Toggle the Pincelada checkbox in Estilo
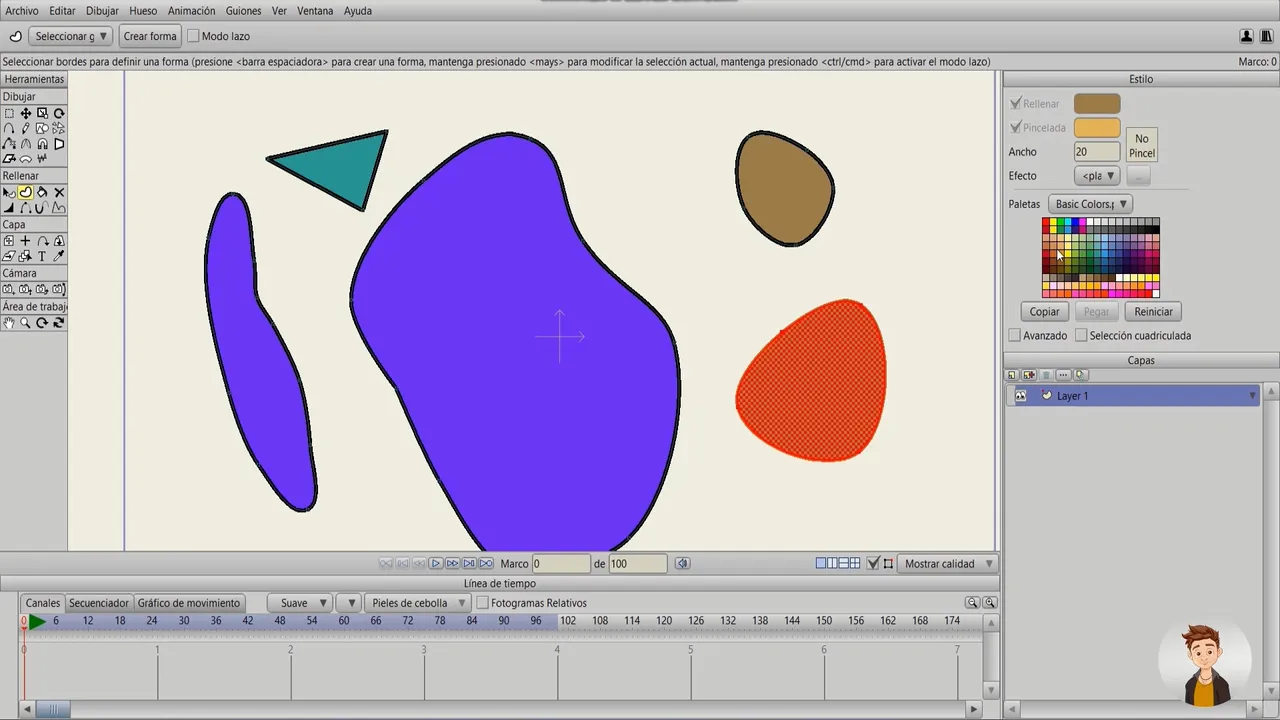The width and height of the screenshot is (1280, 720). coord(1016,128)
